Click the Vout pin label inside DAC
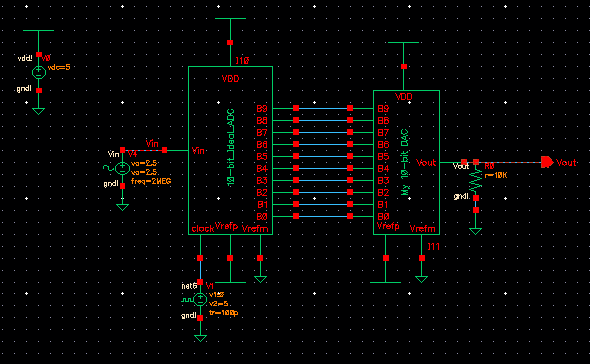 426,162
